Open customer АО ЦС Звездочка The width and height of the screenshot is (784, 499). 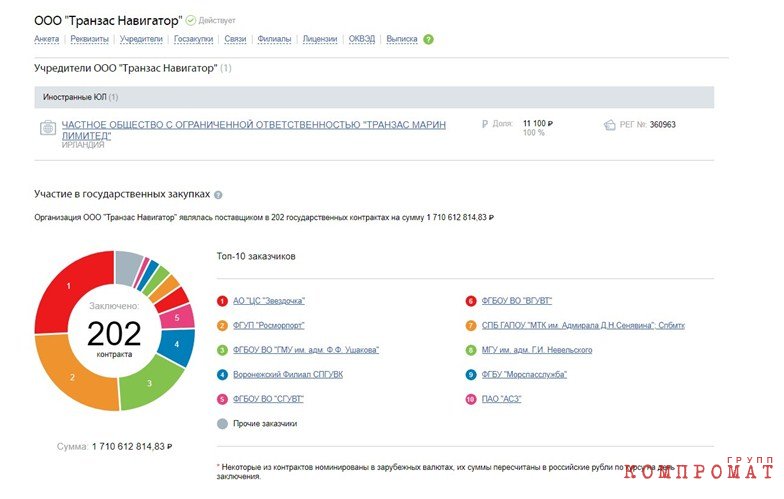point(268,301)
